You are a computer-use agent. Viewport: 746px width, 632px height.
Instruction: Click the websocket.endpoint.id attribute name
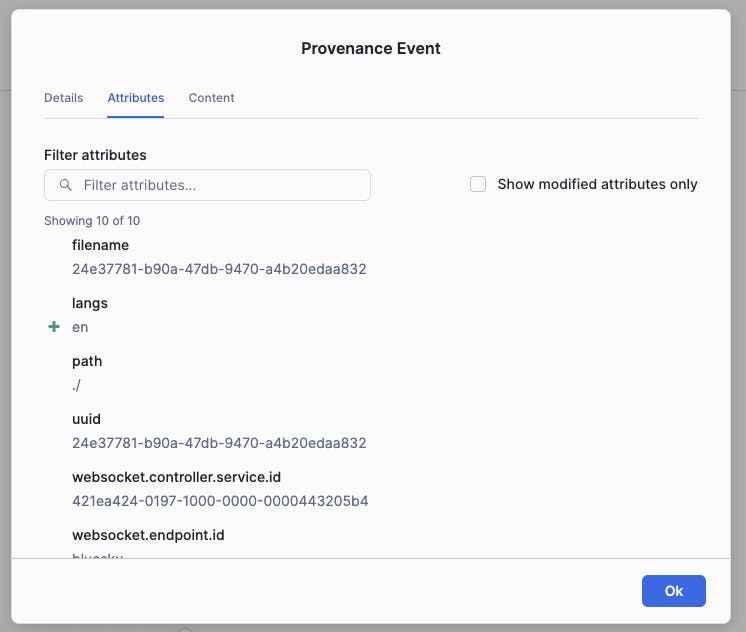[148, 535]
